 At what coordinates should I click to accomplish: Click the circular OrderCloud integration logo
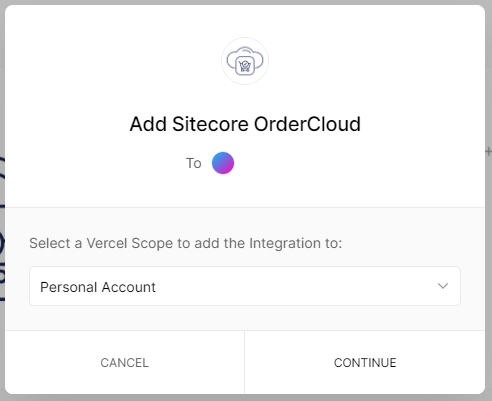click(x=245, y=61)
